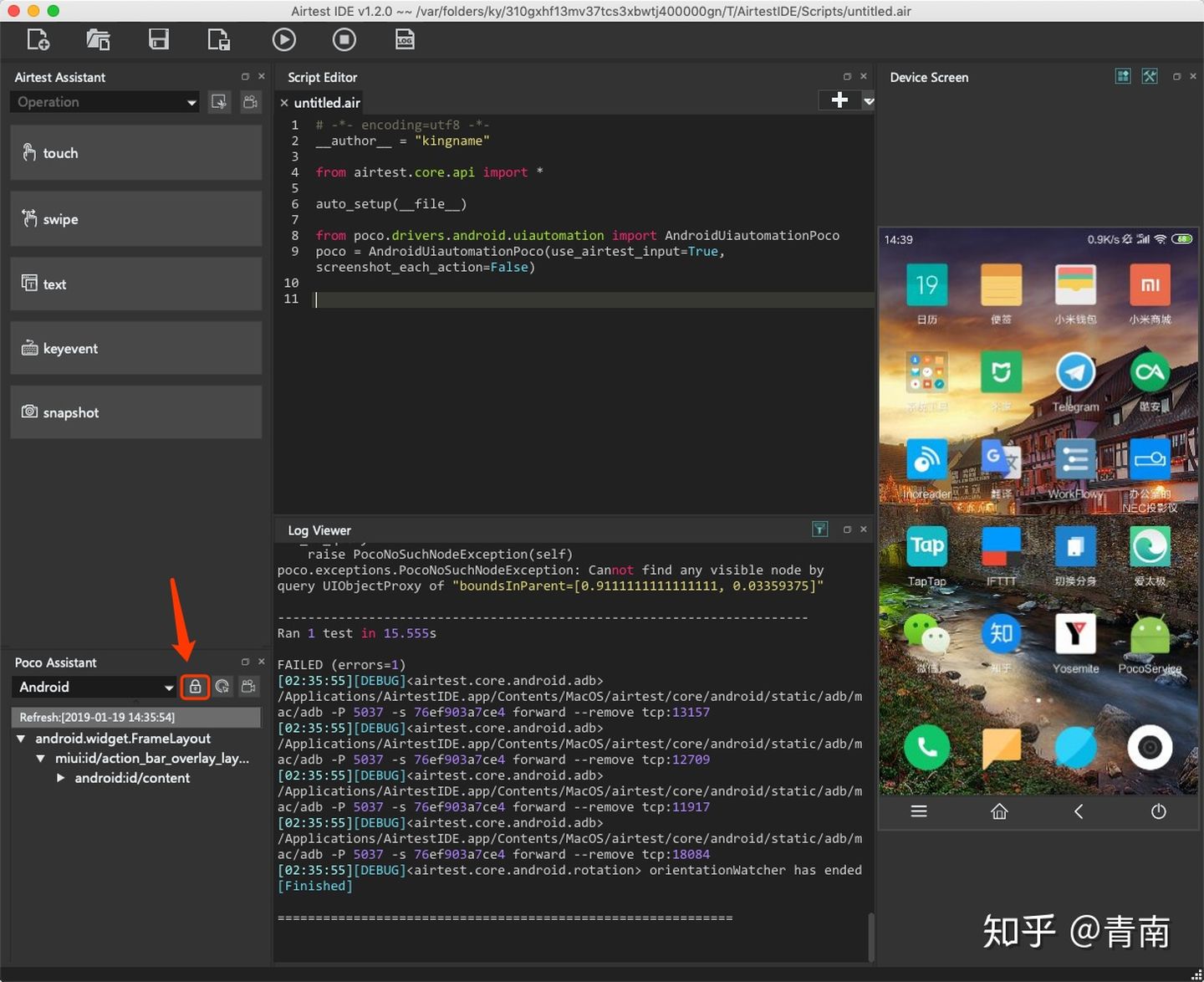This screenshot has height=982, width=1204.
Task: Click the Log Viewer vertical scrollbar
Action: 870,937
